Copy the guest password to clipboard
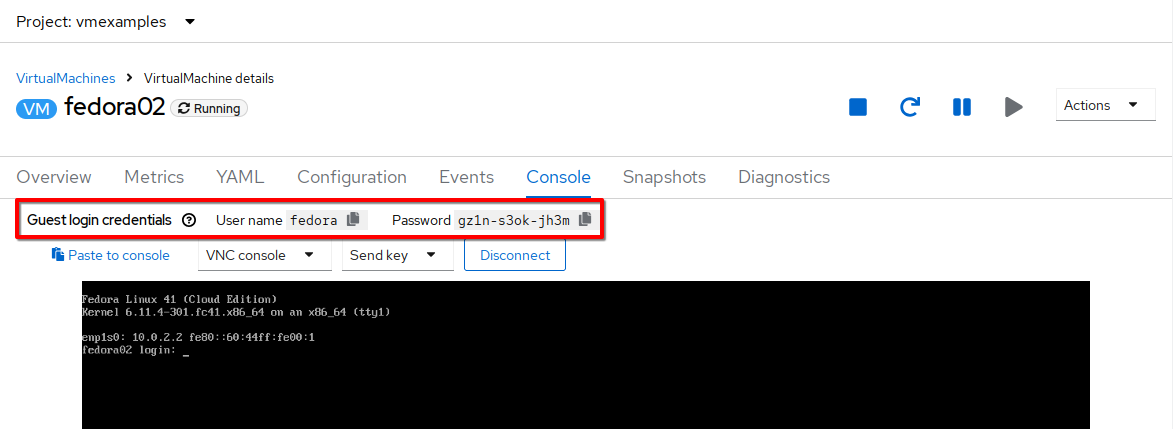Viewport: 1173px width, 429px height. point(586,219)
